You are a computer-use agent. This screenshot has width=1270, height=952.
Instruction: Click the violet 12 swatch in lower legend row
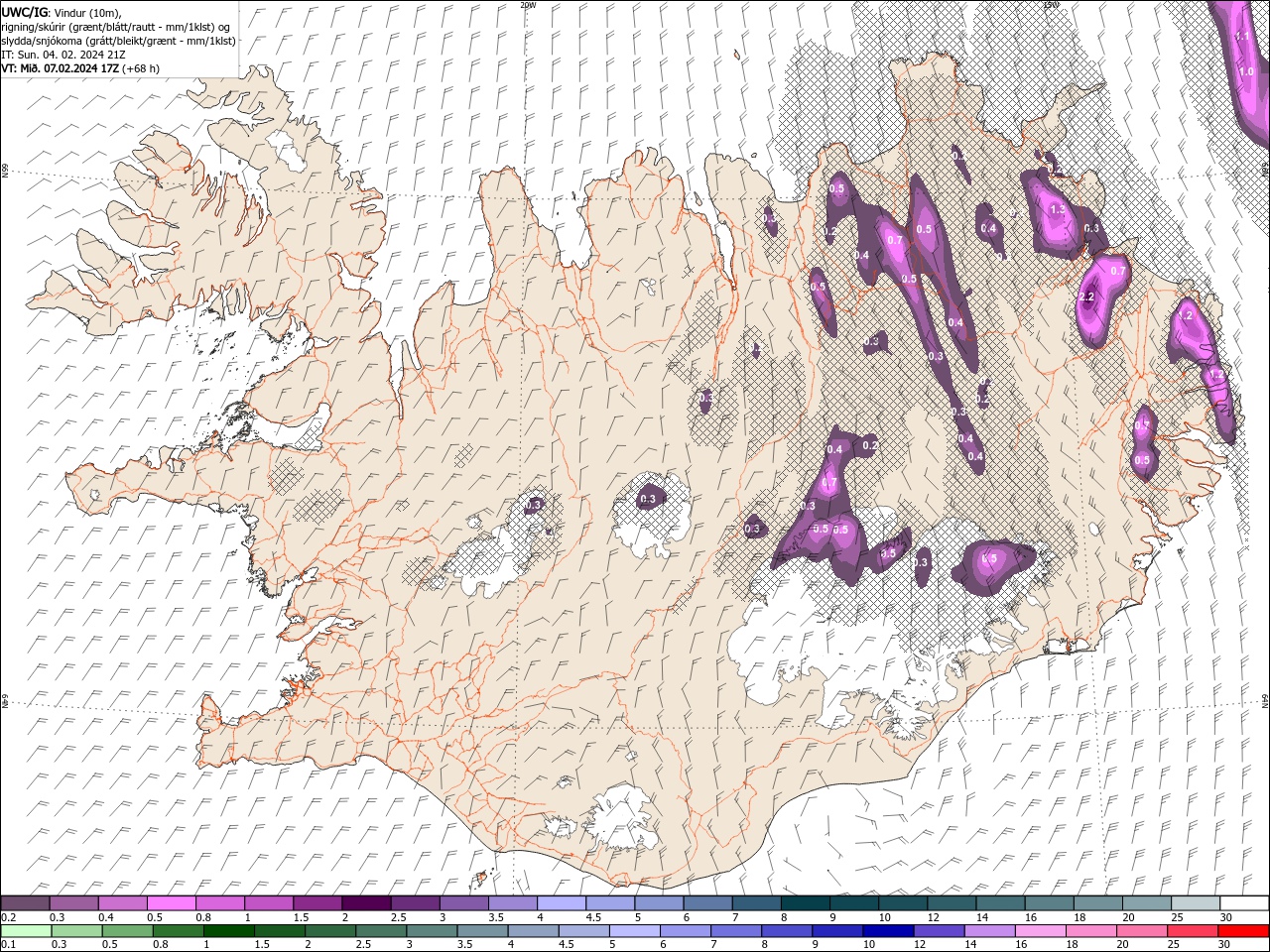point(938,931)
